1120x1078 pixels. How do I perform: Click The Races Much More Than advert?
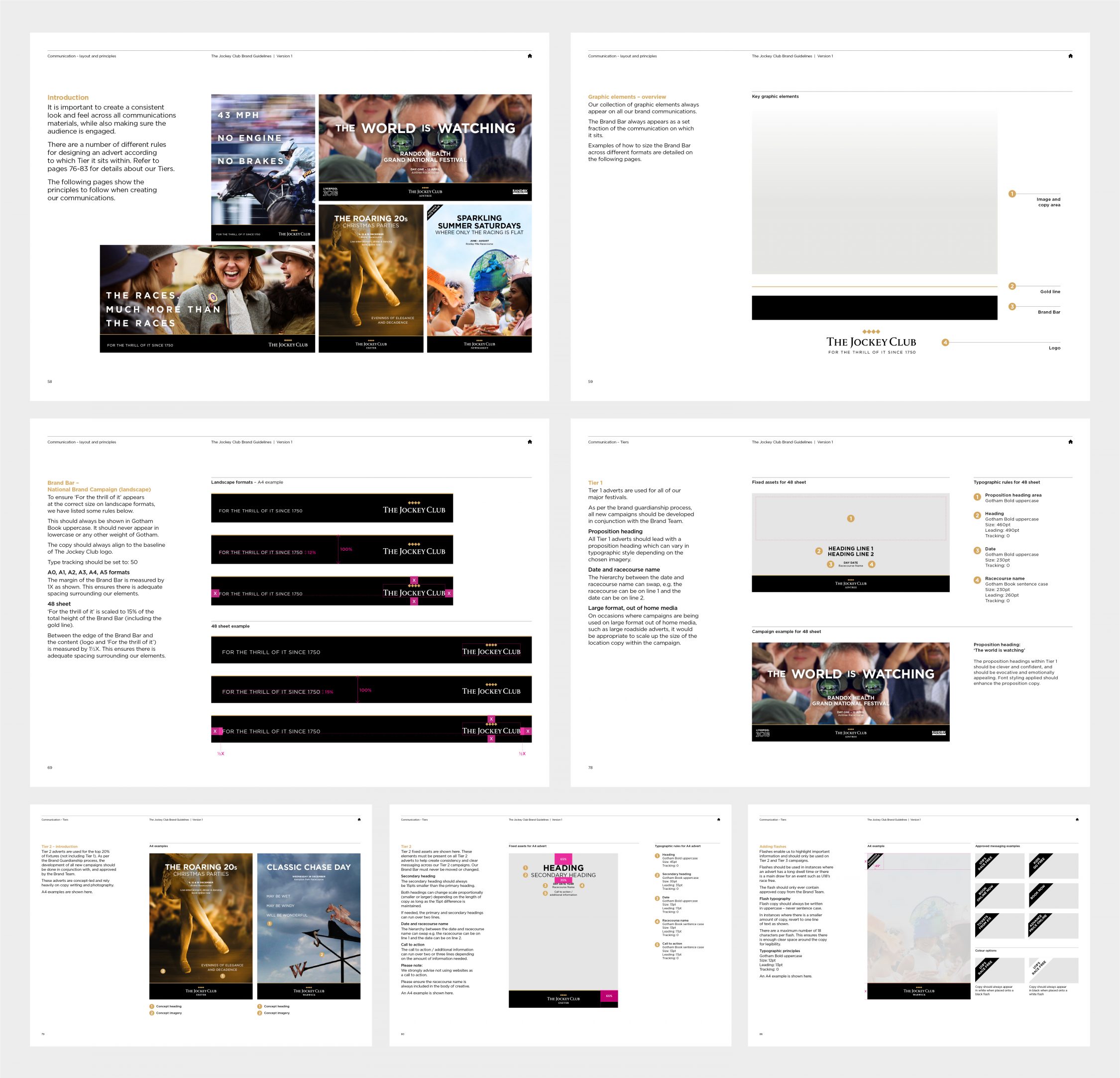click(207, 298)
